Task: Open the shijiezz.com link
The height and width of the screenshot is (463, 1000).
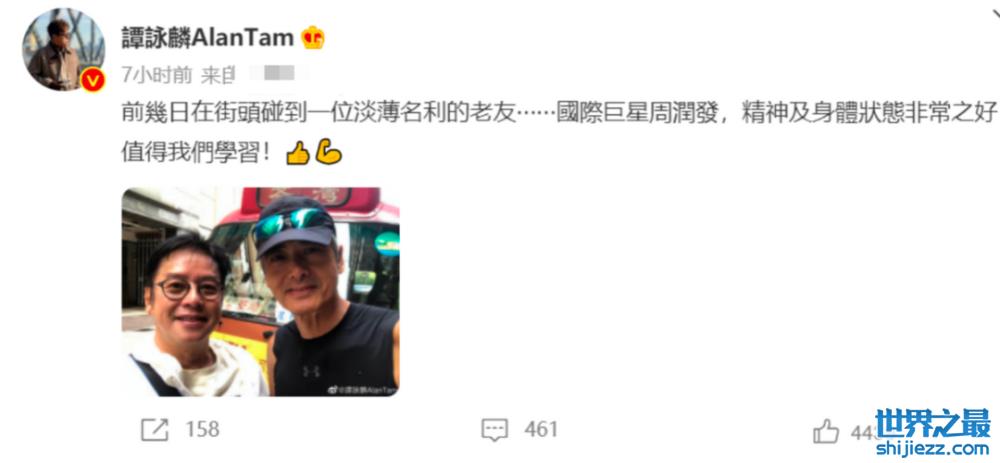Action: tap(933, 449)
